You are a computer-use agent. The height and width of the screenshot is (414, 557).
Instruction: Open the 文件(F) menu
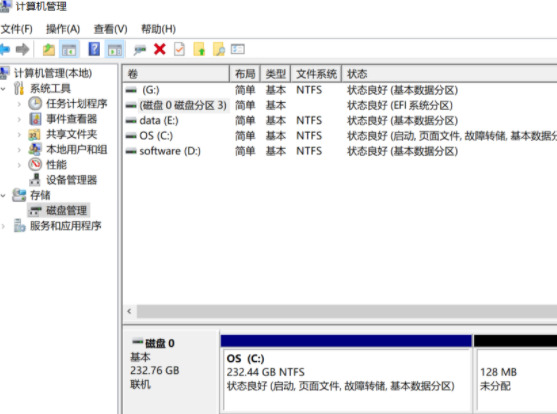pyautogui.click(x=16, y=29)
